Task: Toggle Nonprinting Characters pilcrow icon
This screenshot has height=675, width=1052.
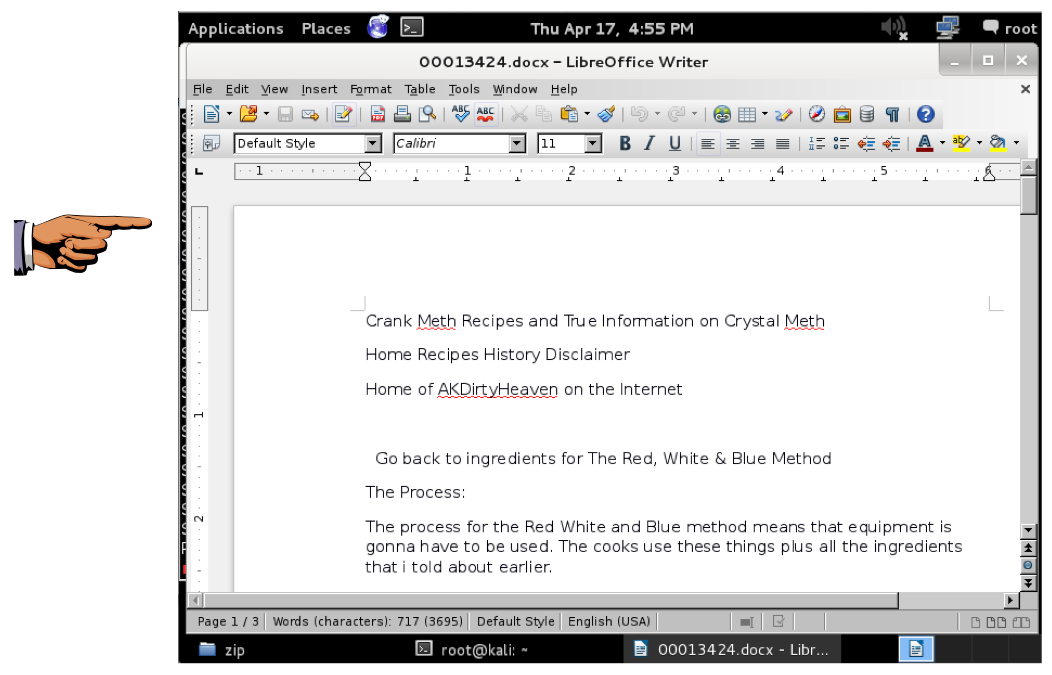Action: click(x=892, y=115)
